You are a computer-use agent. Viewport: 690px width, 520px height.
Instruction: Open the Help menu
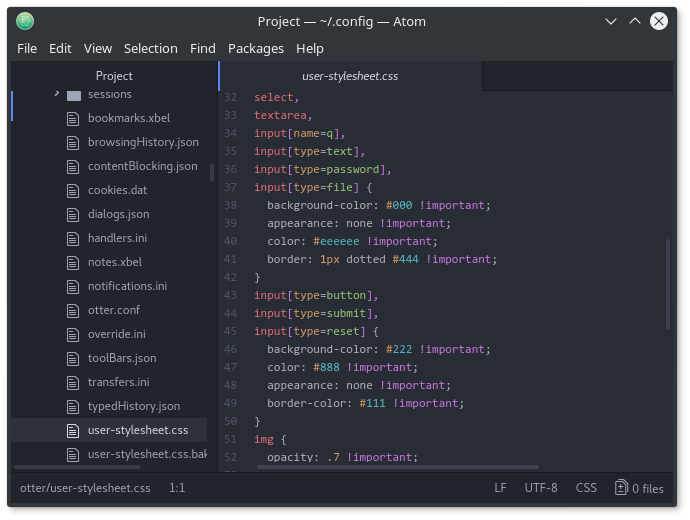309,48
